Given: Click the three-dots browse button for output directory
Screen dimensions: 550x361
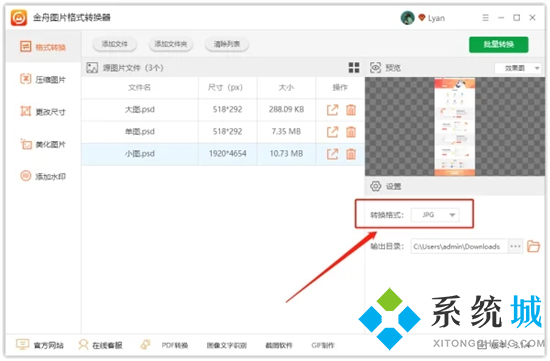Looking at the screenshot, I should tap(515, 246).
